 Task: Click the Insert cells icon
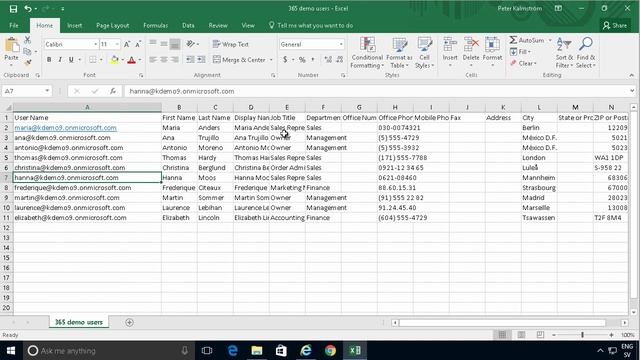[x=450, y=44]
